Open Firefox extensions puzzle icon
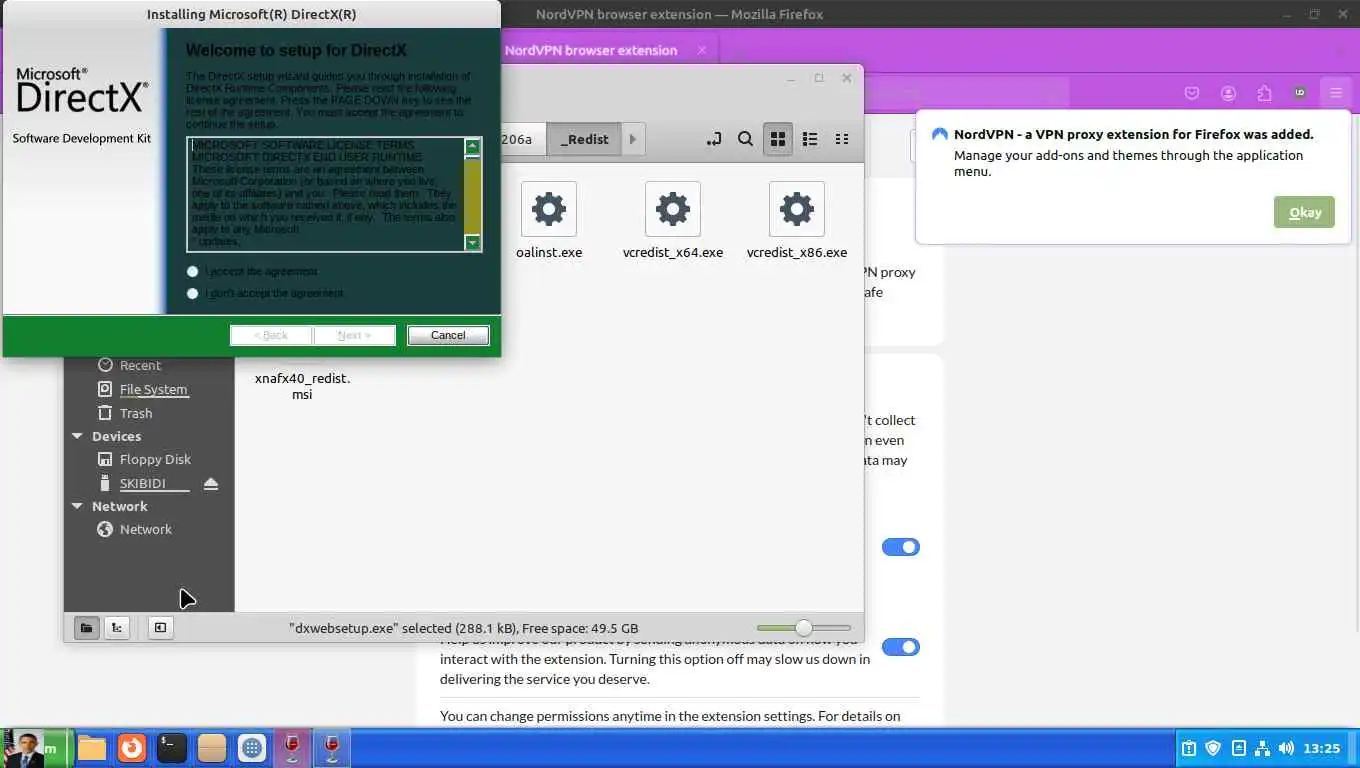 click(x=1264, y=93)
